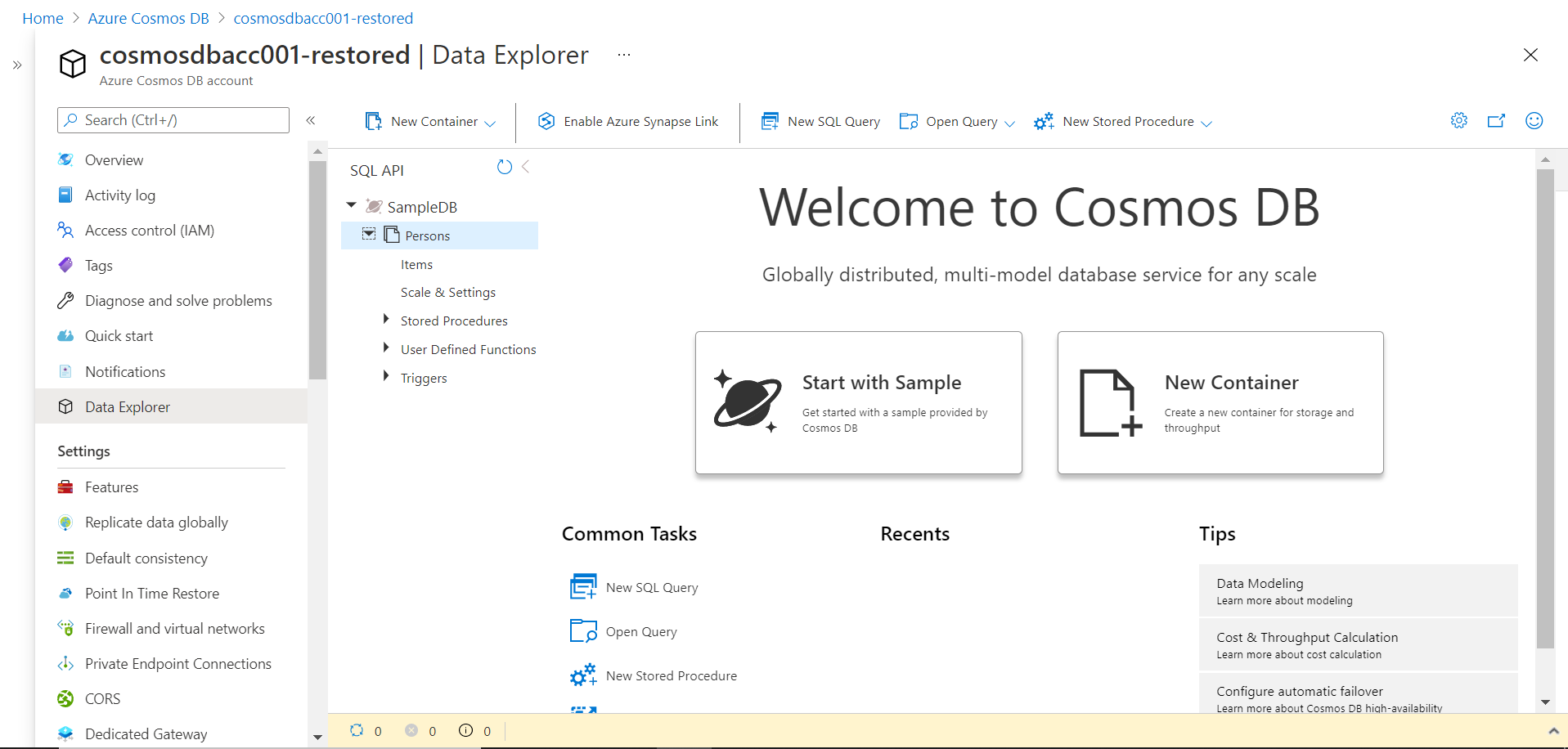The image size is (1568, 749).
Task: Open the New Stored Procedure dropdown arrow
Action: click(1206, 123)
